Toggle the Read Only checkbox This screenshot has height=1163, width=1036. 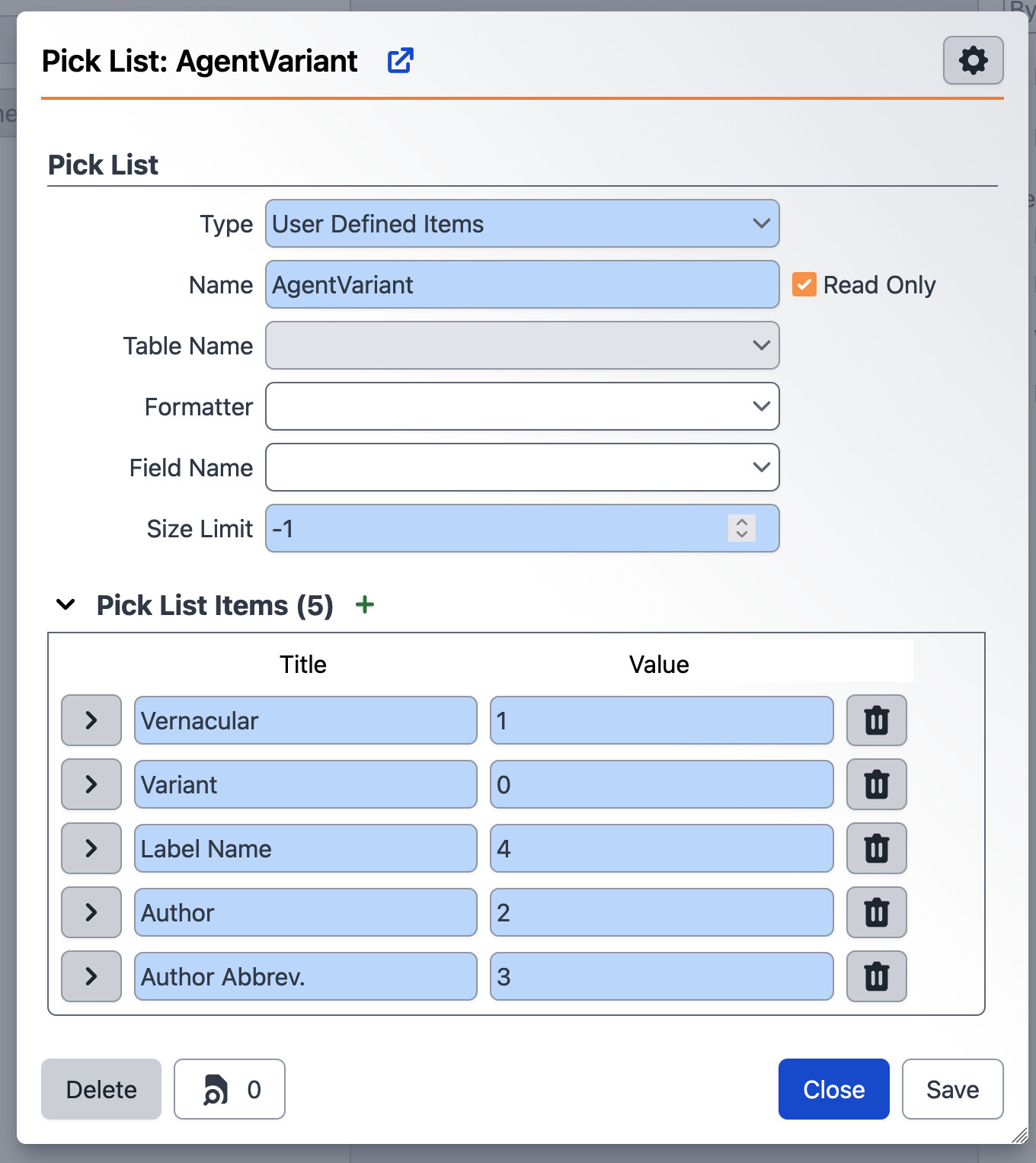804,285
